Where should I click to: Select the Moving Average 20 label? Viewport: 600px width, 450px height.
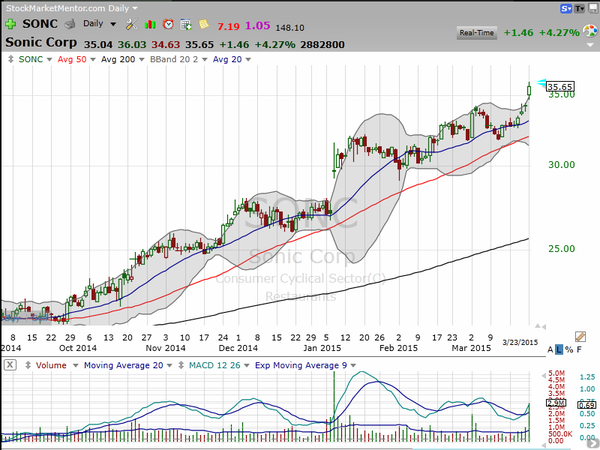(x=123, y=365)
